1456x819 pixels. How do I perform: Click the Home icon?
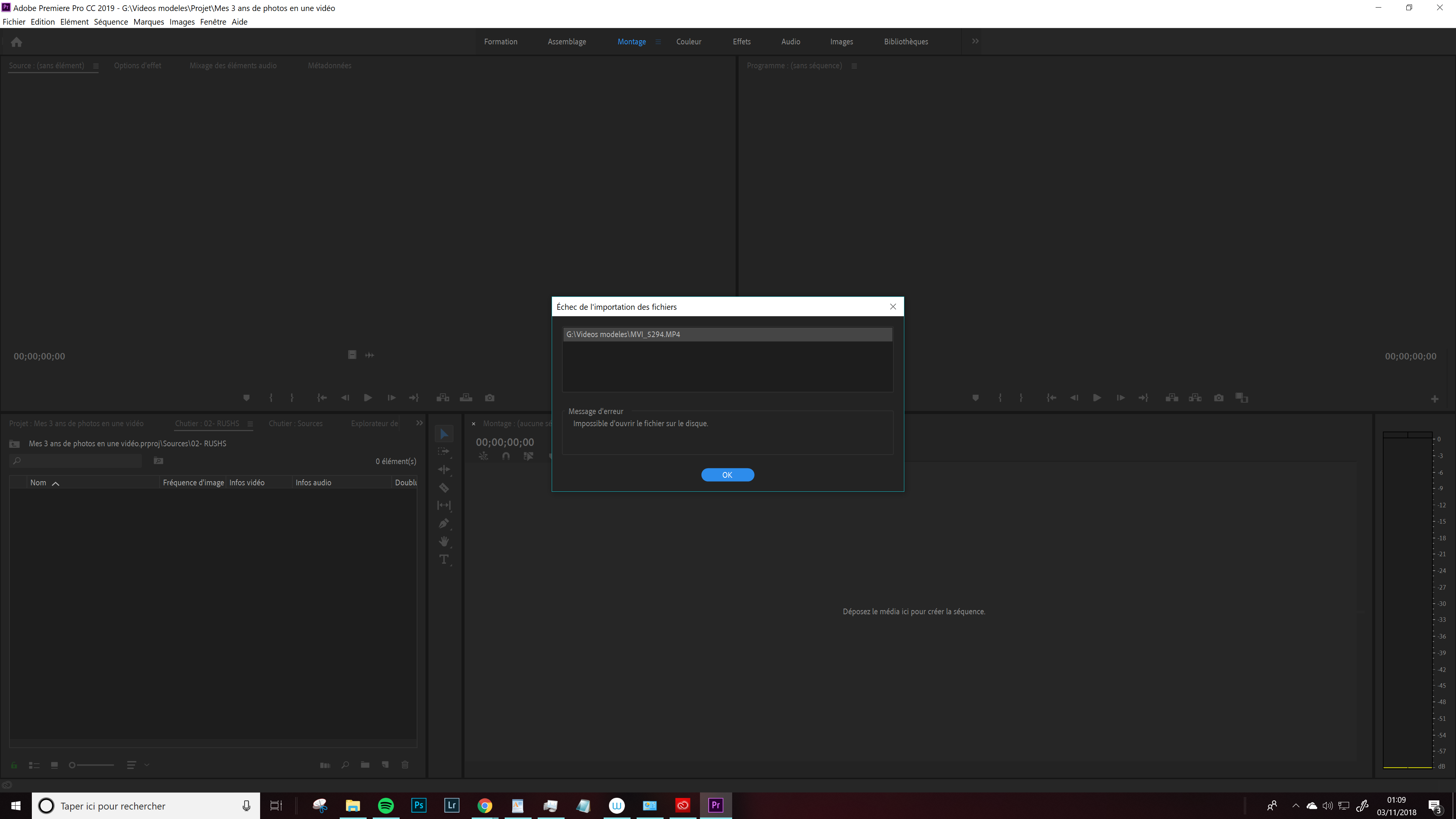tap(16, 42)
